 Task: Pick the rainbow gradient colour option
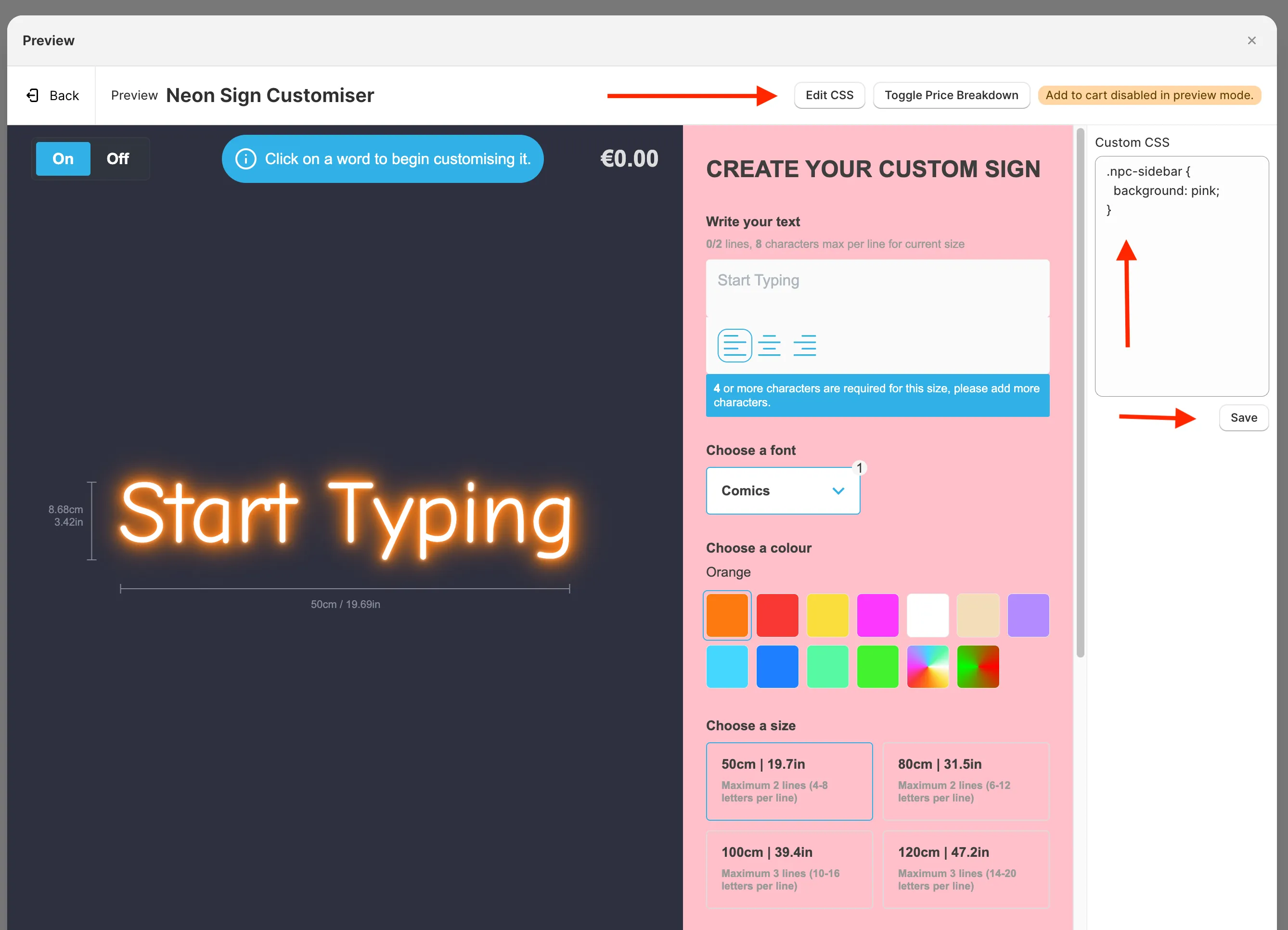pos(928,666)
